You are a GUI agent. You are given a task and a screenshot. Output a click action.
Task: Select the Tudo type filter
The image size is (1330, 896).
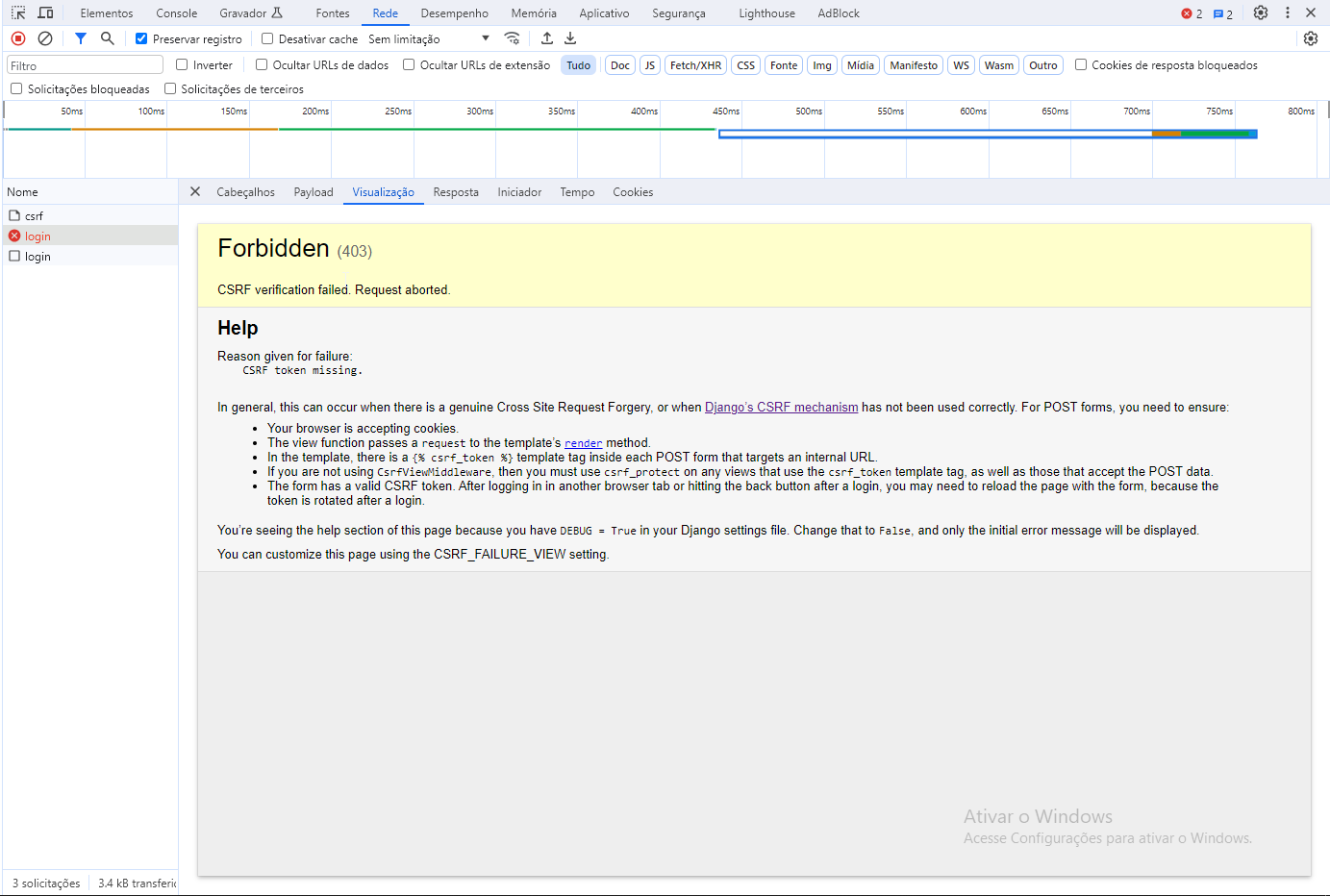tap(579, 65)
